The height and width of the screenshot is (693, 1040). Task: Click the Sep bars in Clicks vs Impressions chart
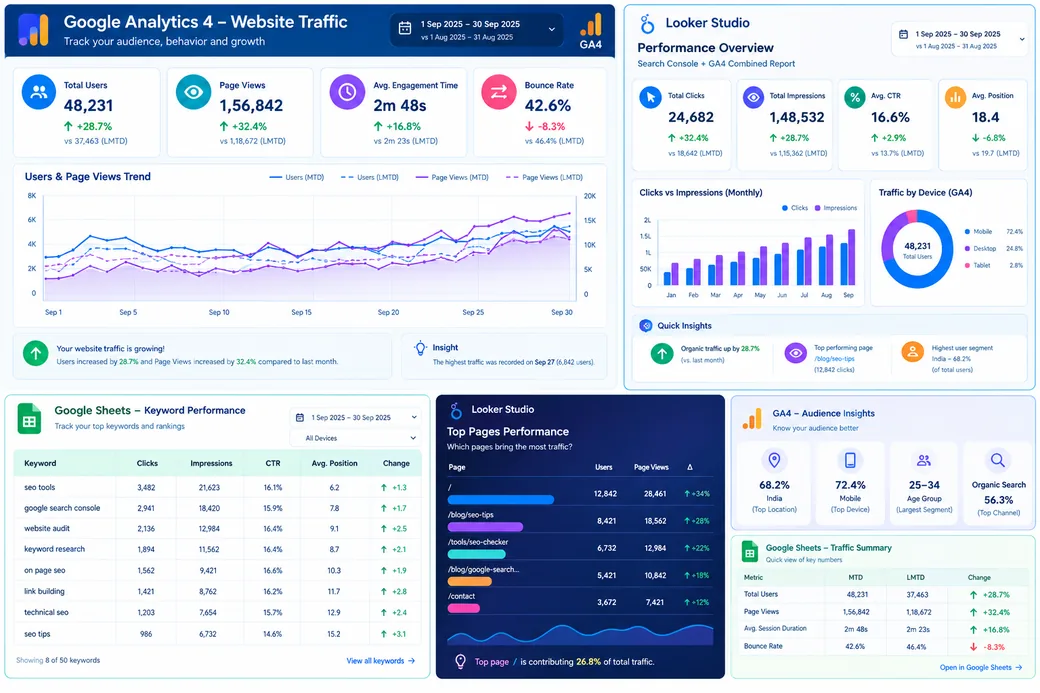[848, 257]
